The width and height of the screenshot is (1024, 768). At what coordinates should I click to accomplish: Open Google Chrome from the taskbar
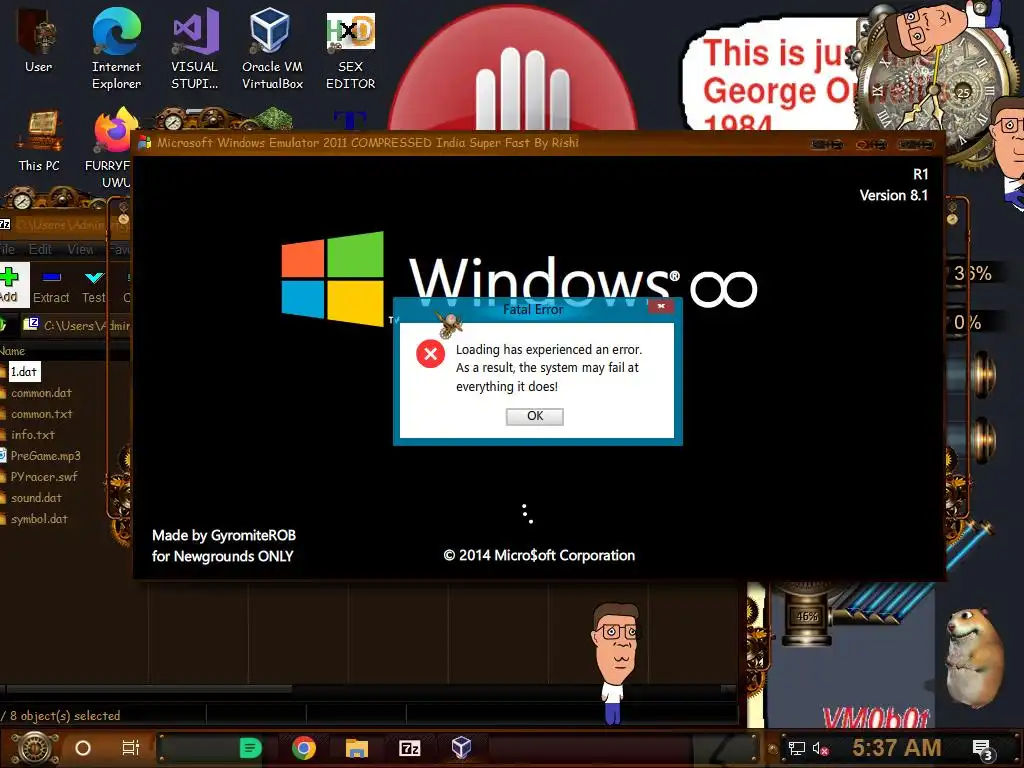(x=304, y=748)
